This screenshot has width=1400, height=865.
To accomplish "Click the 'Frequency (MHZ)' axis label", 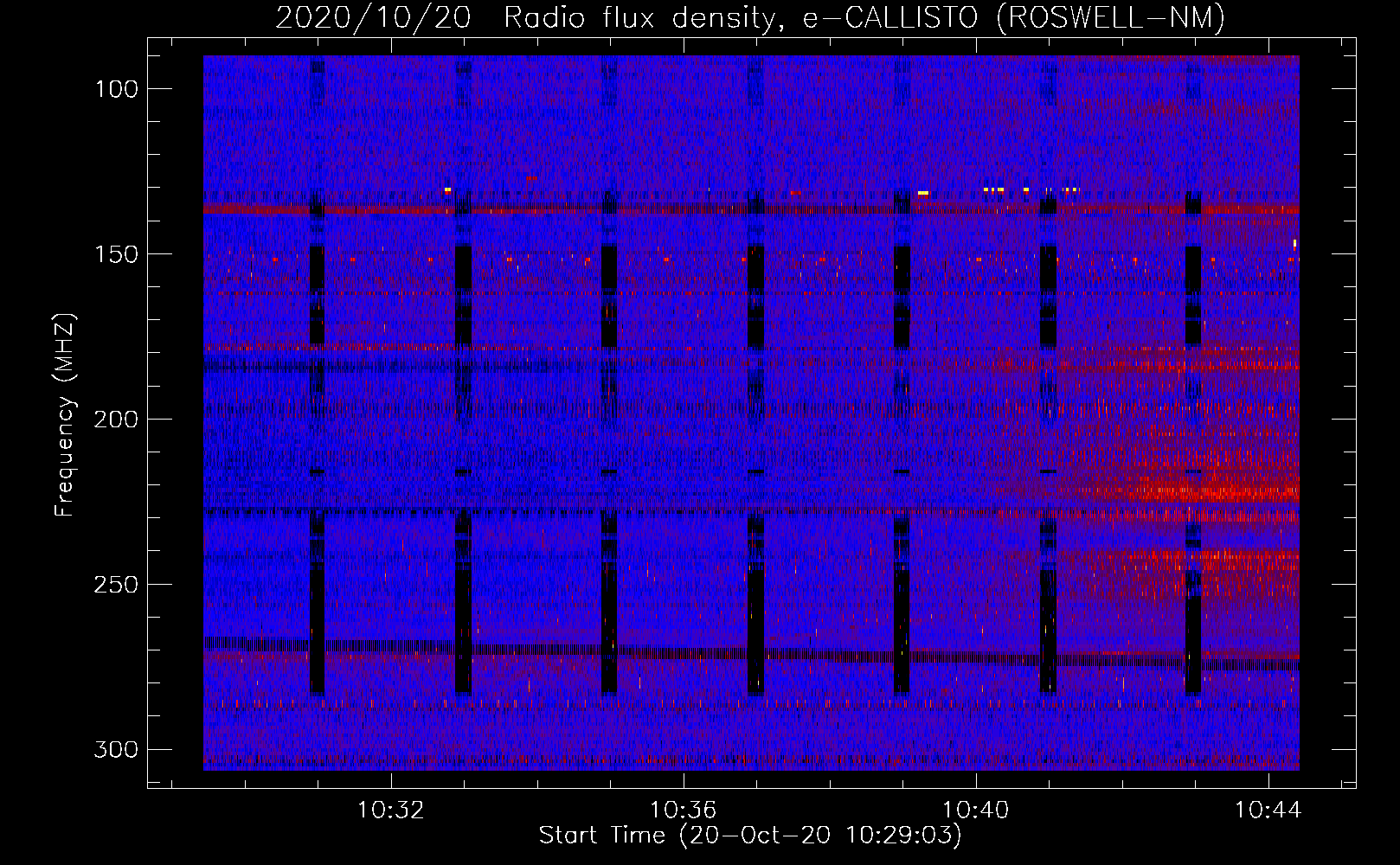I will (x=65, y=414).
